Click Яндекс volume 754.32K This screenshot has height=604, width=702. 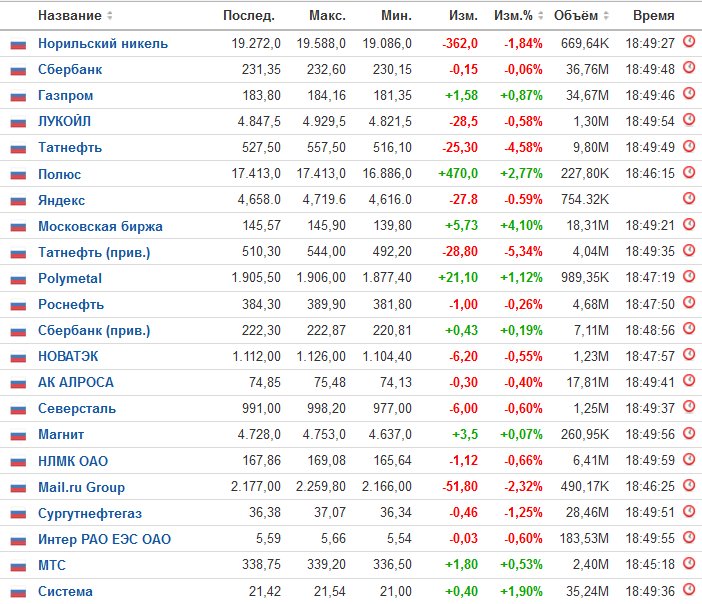585,199
